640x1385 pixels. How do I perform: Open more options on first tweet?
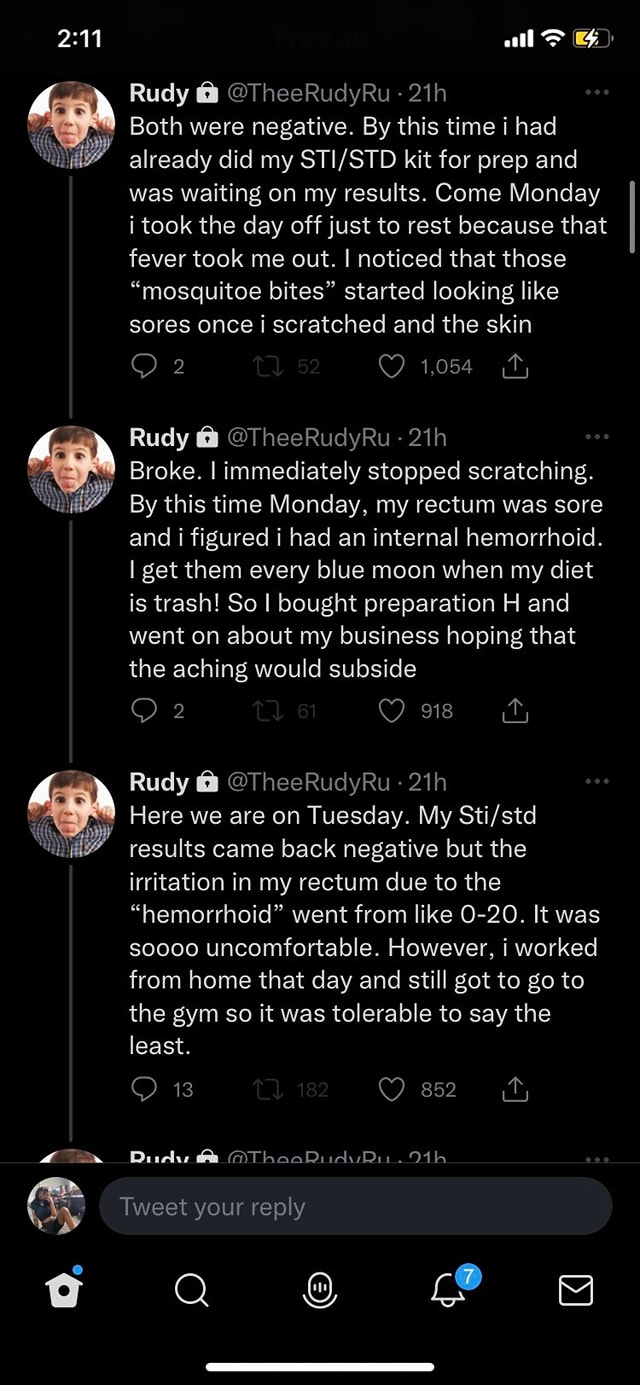597,93
